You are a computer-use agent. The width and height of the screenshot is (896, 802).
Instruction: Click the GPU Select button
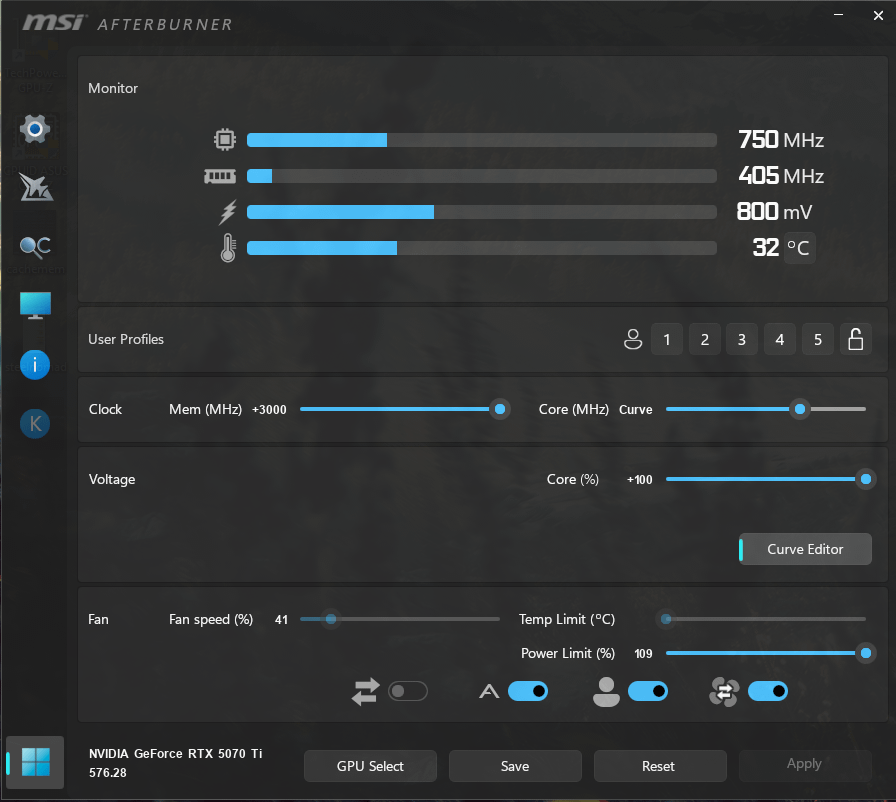pyautogui.click(x=370, y=766)
